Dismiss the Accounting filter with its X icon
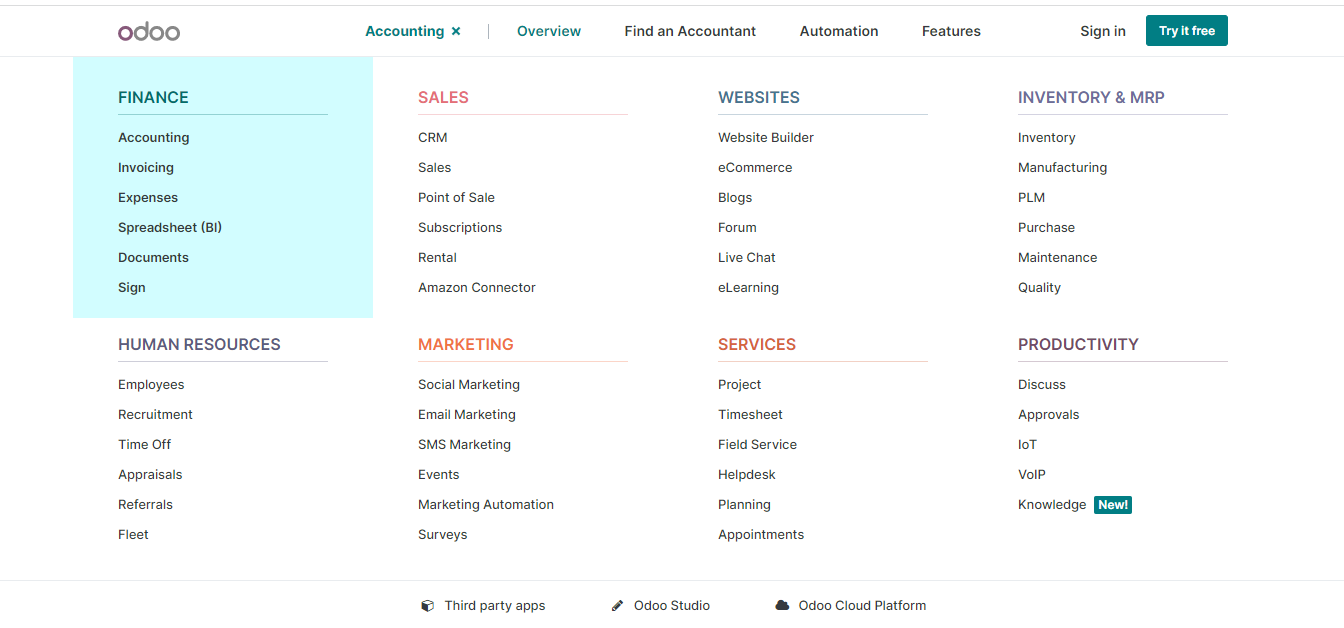Image resolution: width=1344 pixels, height=628 pixels. 456,31
